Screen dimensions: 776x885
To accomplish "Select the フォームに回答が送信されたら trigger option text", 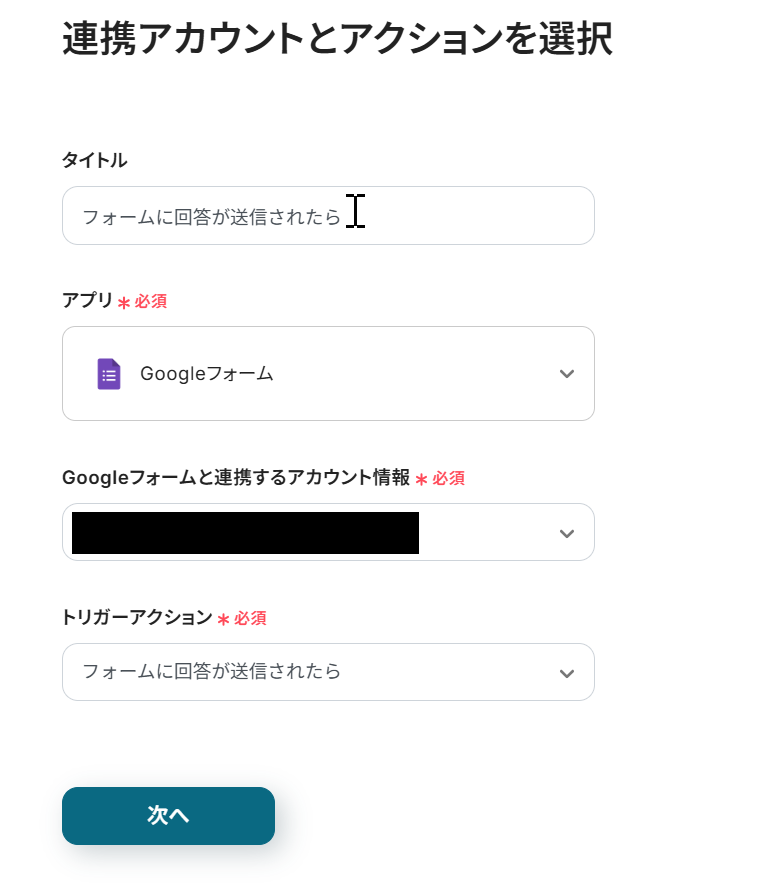I will [x=211, y=671].
